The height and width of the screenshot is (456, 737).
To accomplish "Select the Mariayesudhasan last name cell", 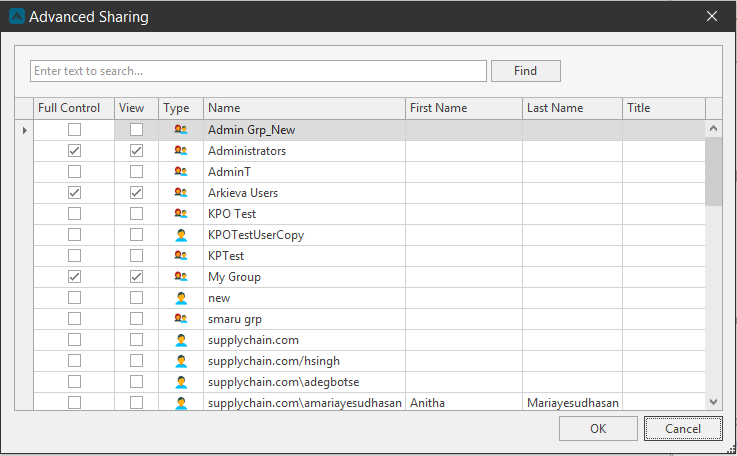I will 572,402.
